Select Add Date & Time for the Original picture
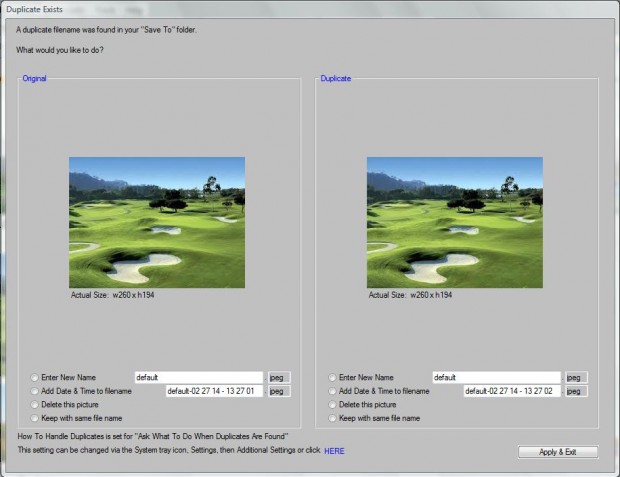The height and width of the screenshot is (477, 620). [35, 391]
